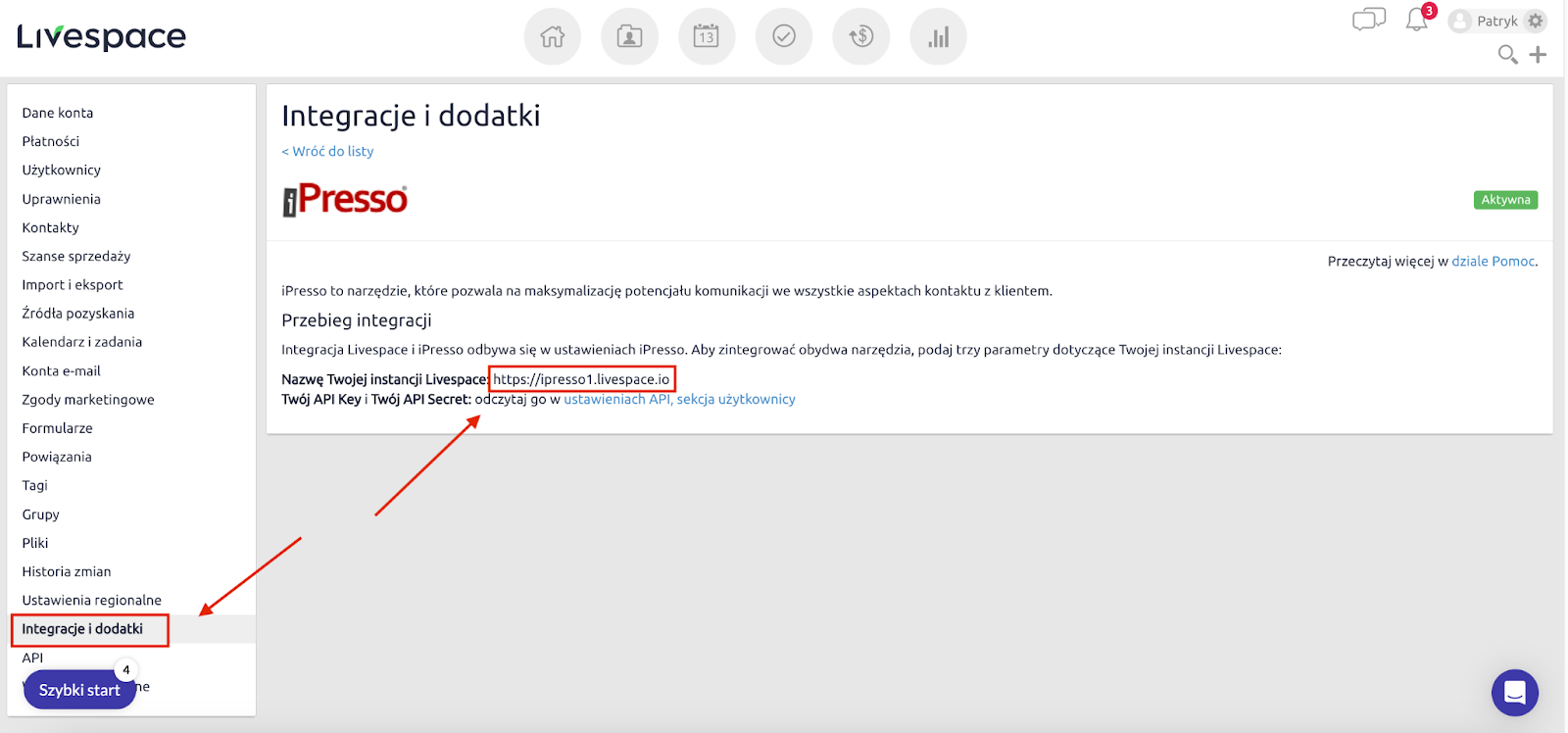
Task: Select Powiązania menu item
Action: click(57, 457)
